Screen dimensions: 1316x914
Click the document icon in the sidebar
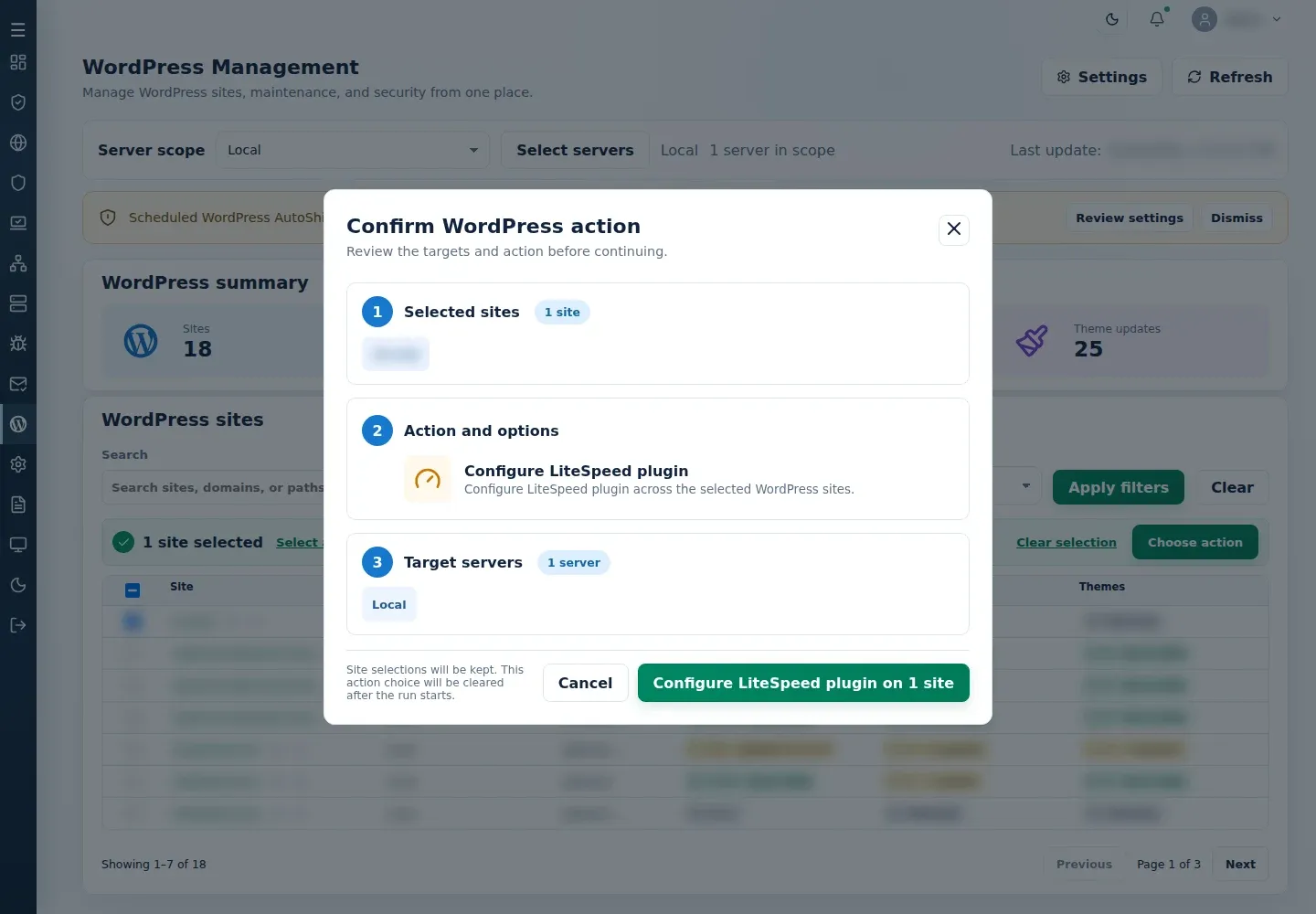18,505
